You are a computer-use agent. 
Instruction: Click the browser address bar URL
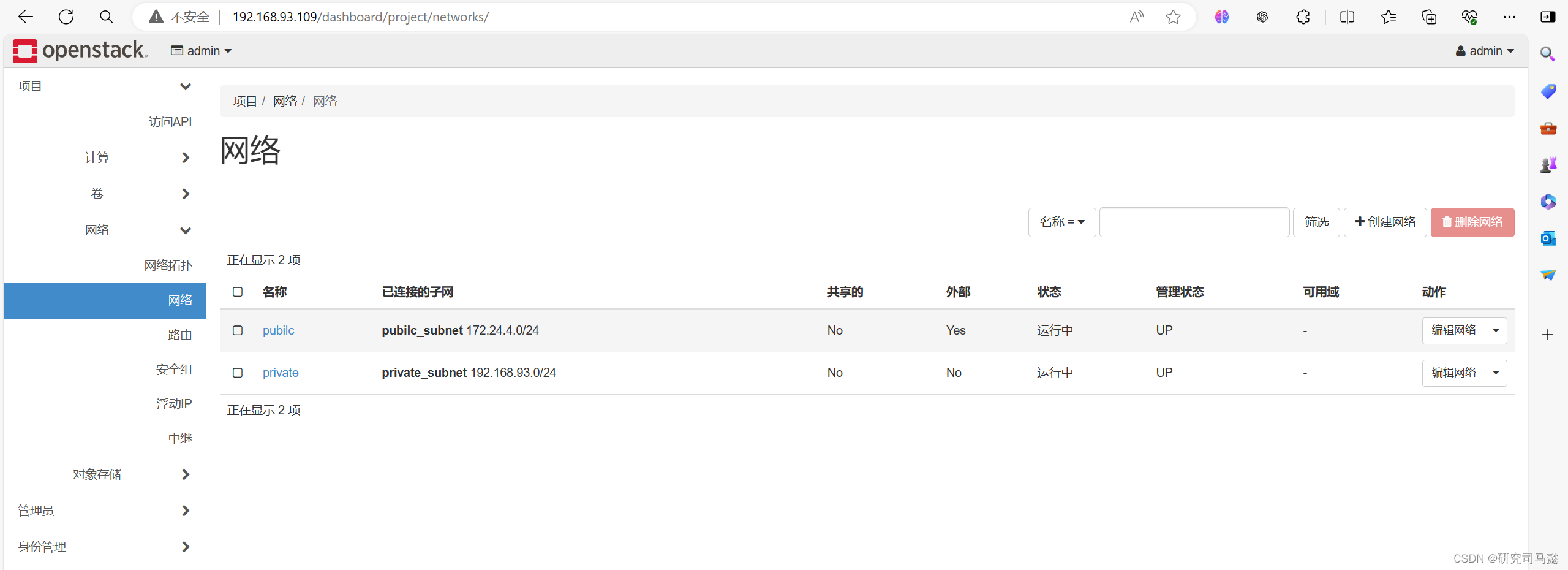click(360, 17)
